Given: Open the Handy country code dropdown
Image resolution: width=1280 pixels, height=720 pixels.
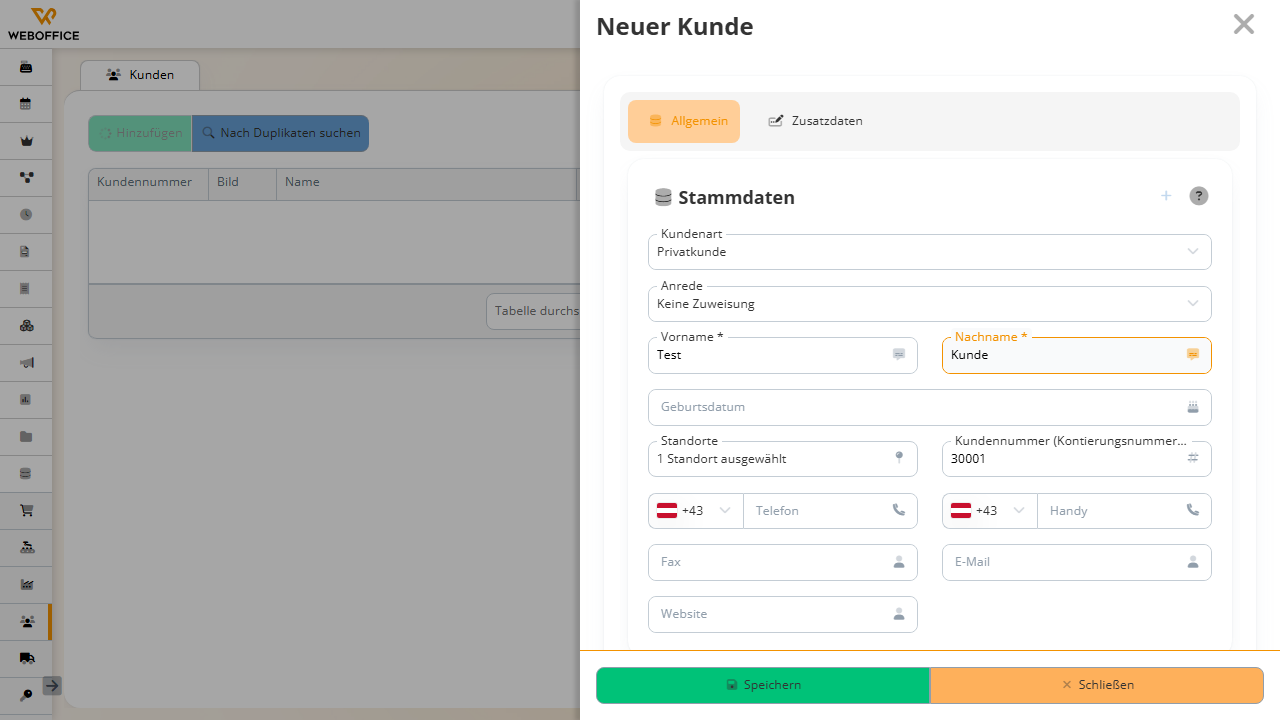Looking at the screenshot, I should click(x=990, y=511).
